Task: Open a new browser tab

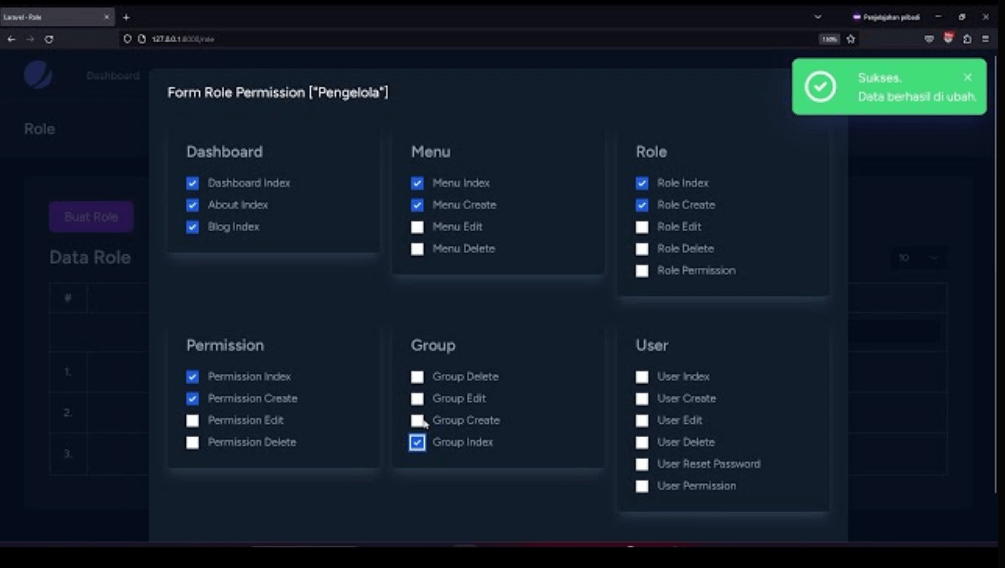Action: point(126,17)
